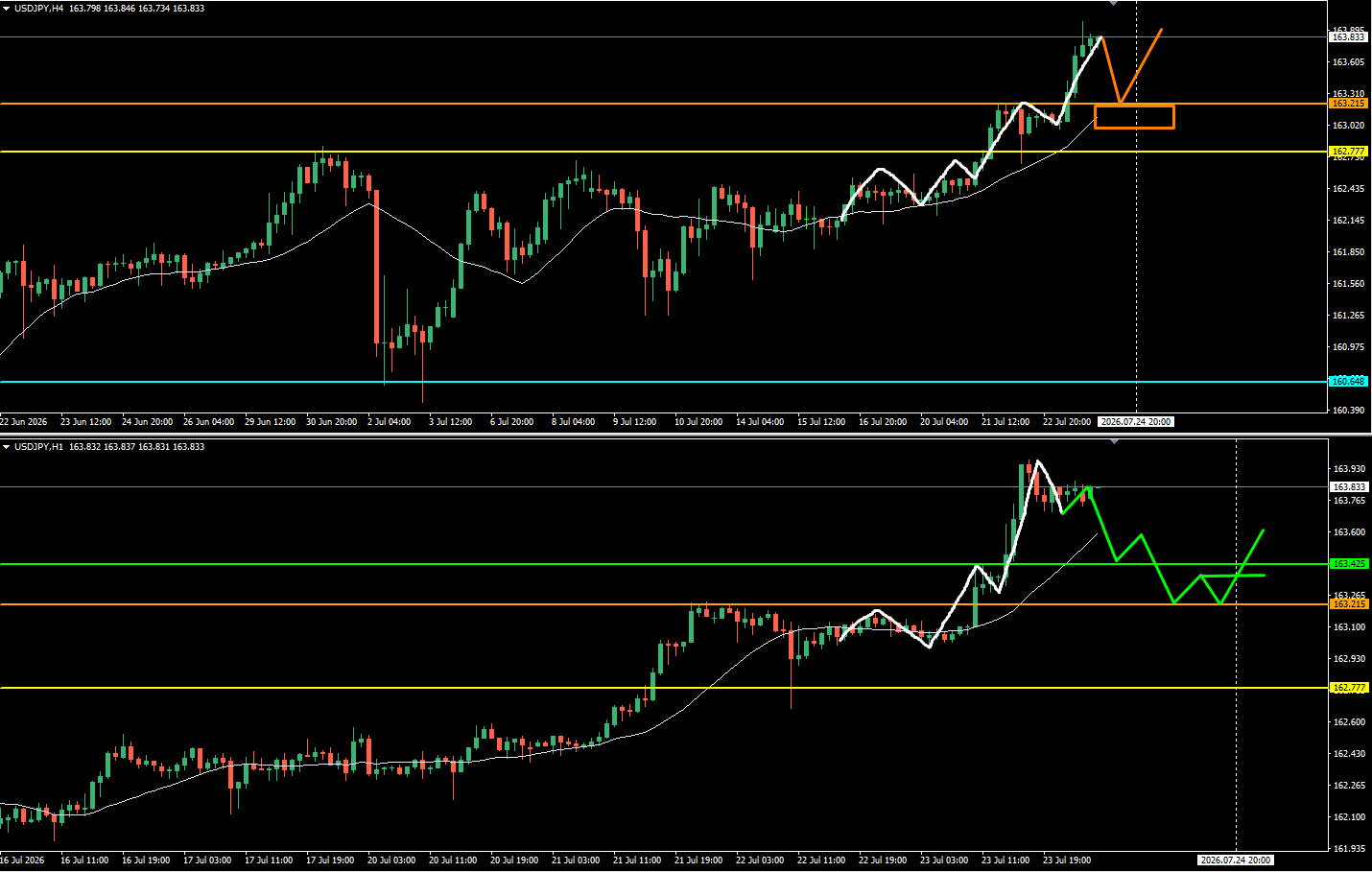Click the 2026.07.24 20:00 date label on H4 chart
Image resolution: width=1372 pixels, height=872 pixels.
1136,422
